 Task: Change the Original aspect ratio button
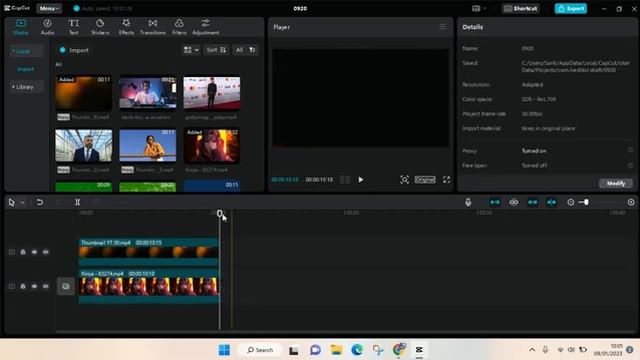point(425,180)
